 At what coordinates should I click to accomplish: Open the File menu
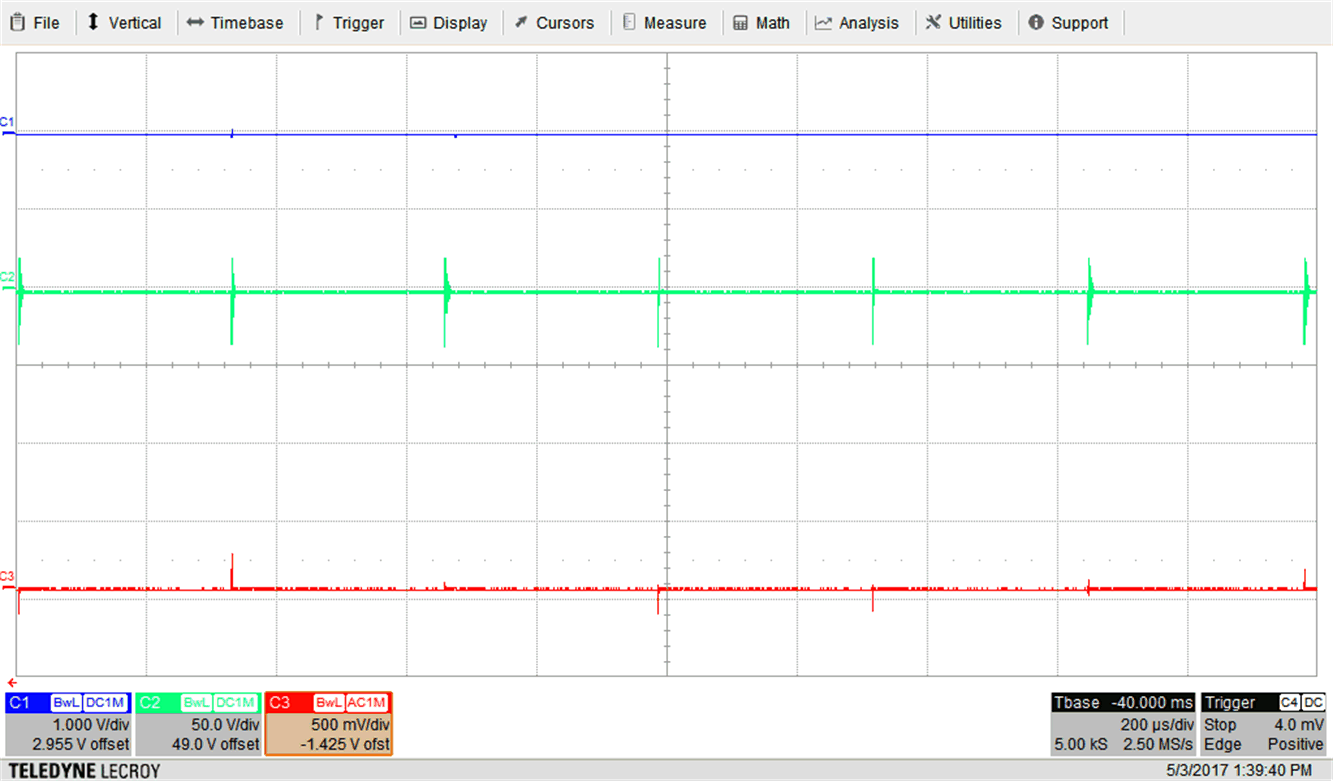[x=35, y=23]
